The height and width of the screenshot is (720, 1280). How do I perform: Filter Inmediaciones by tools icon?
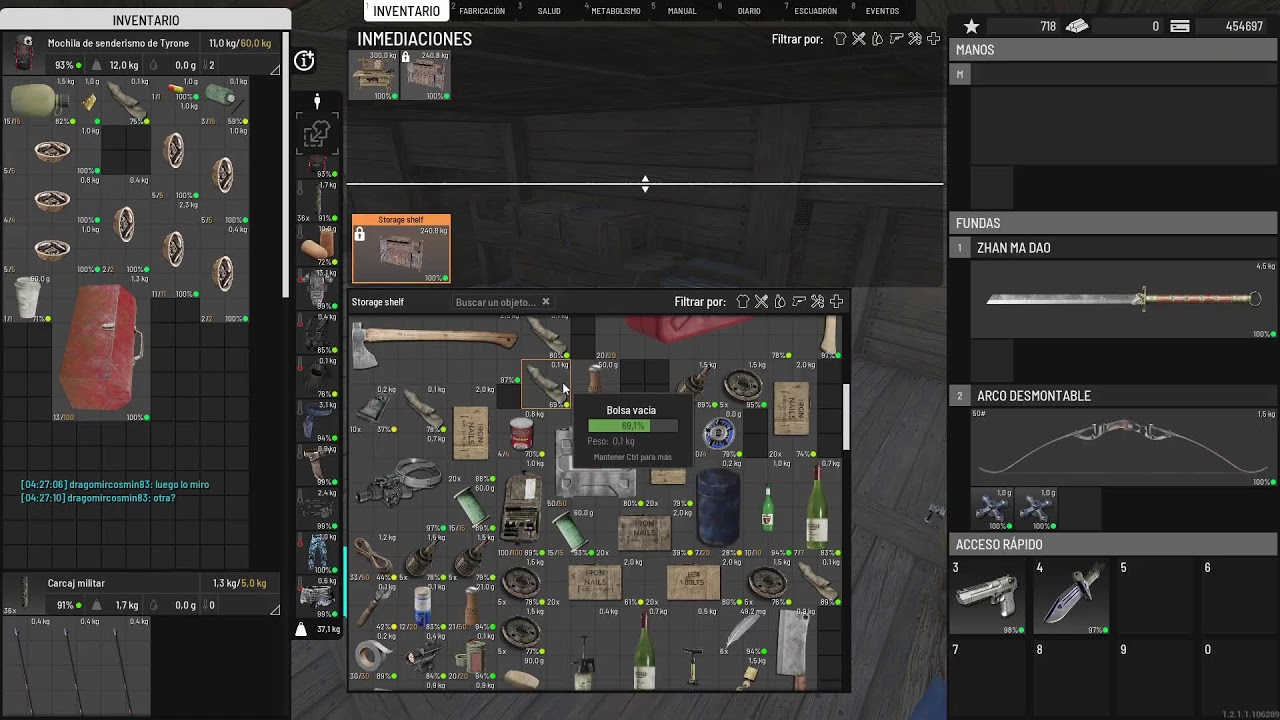tap(914, 39)
